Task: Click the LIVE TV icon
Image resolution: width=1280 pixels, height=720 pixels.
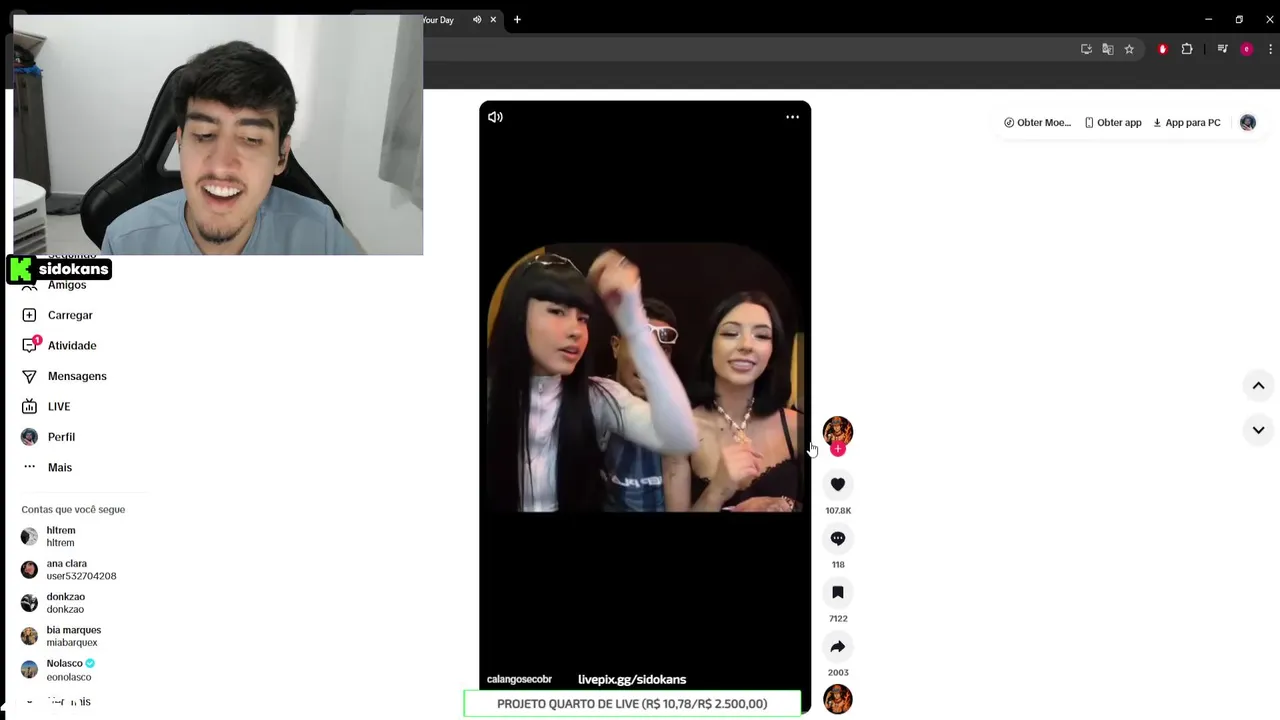Action: point(29,406)
